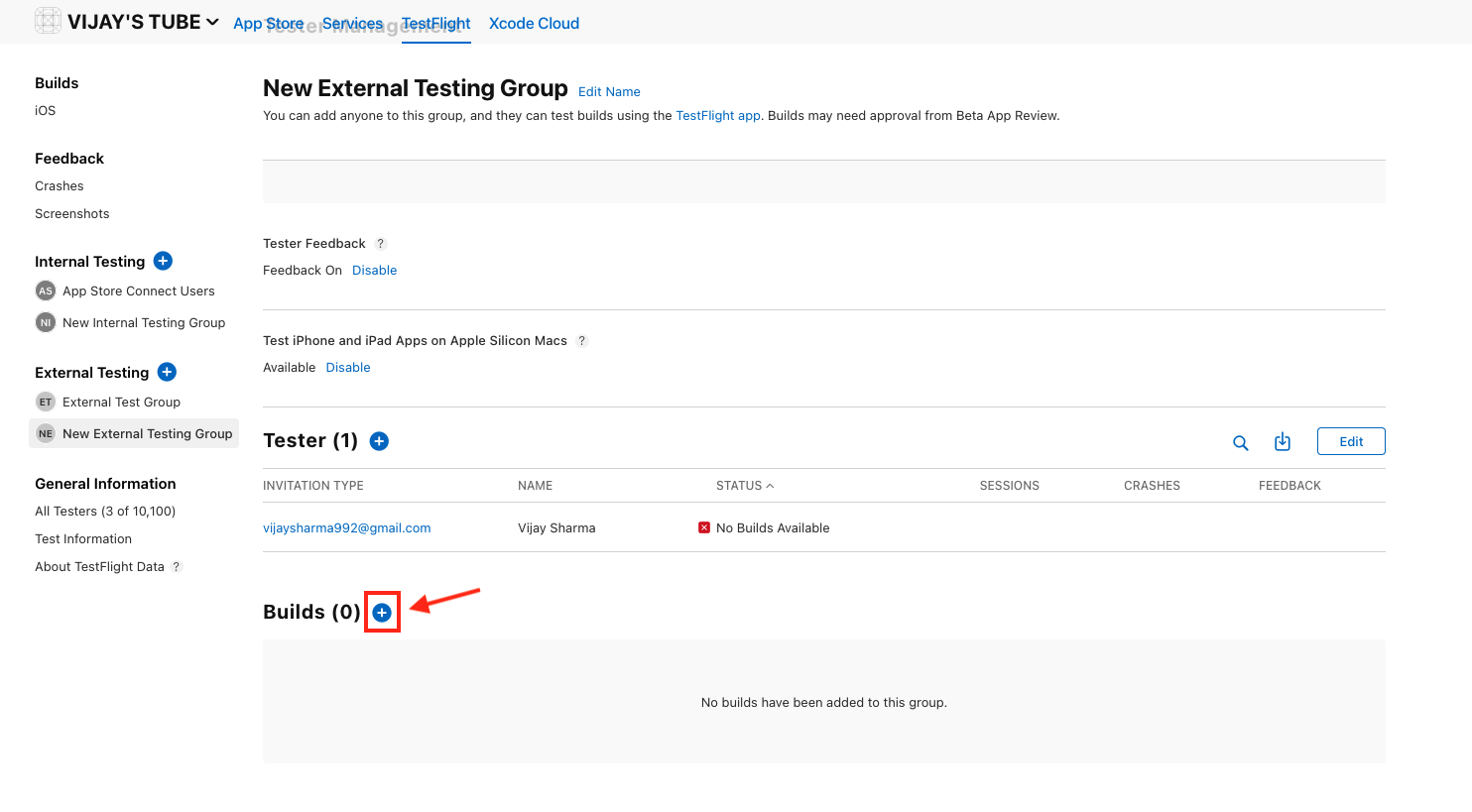Add a new Internal Testing group

(x=164, y=261)
